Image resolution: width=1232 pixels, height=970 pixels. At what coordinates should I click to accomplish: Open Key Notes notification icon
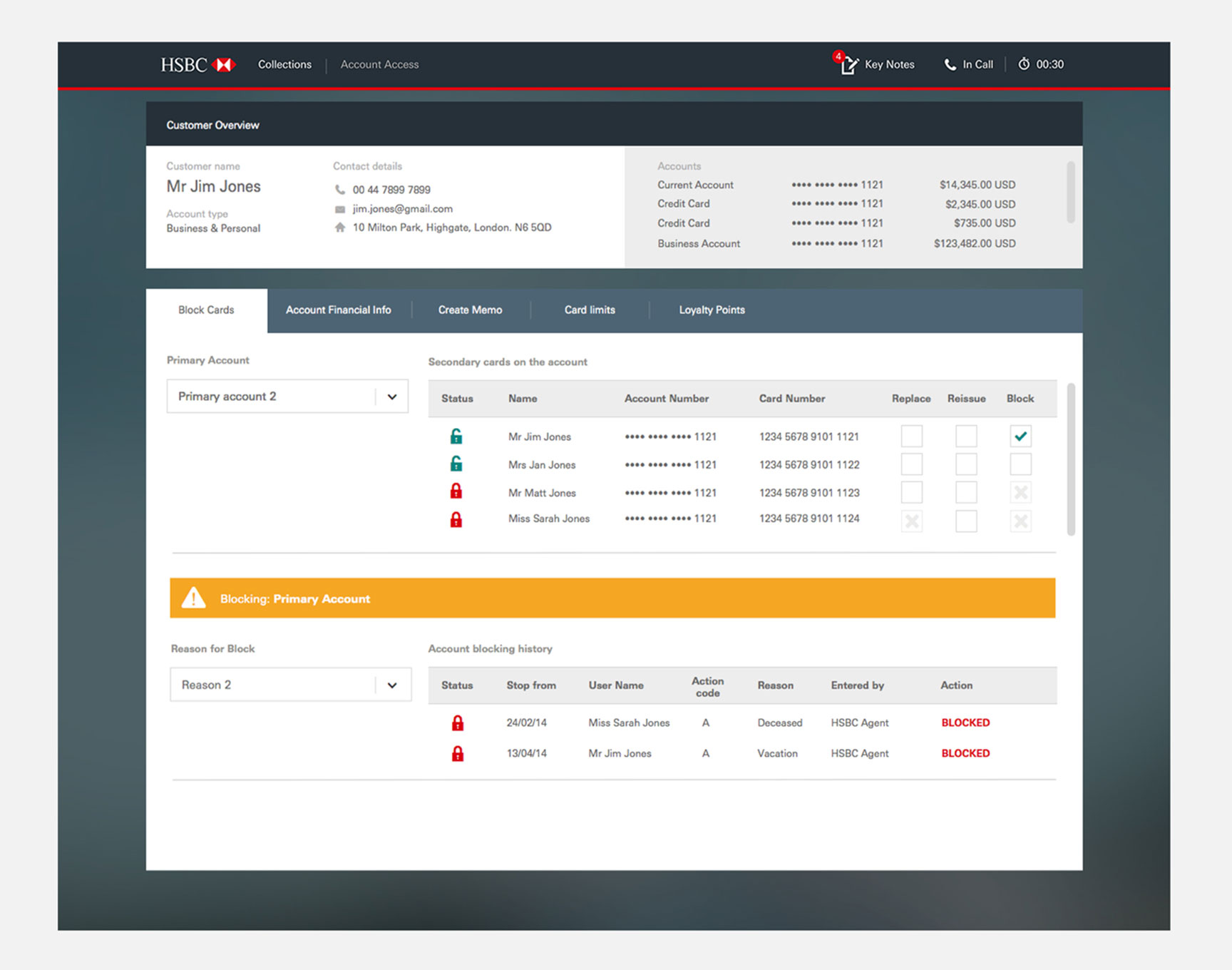pyautogui.click(x=848, y=64)
